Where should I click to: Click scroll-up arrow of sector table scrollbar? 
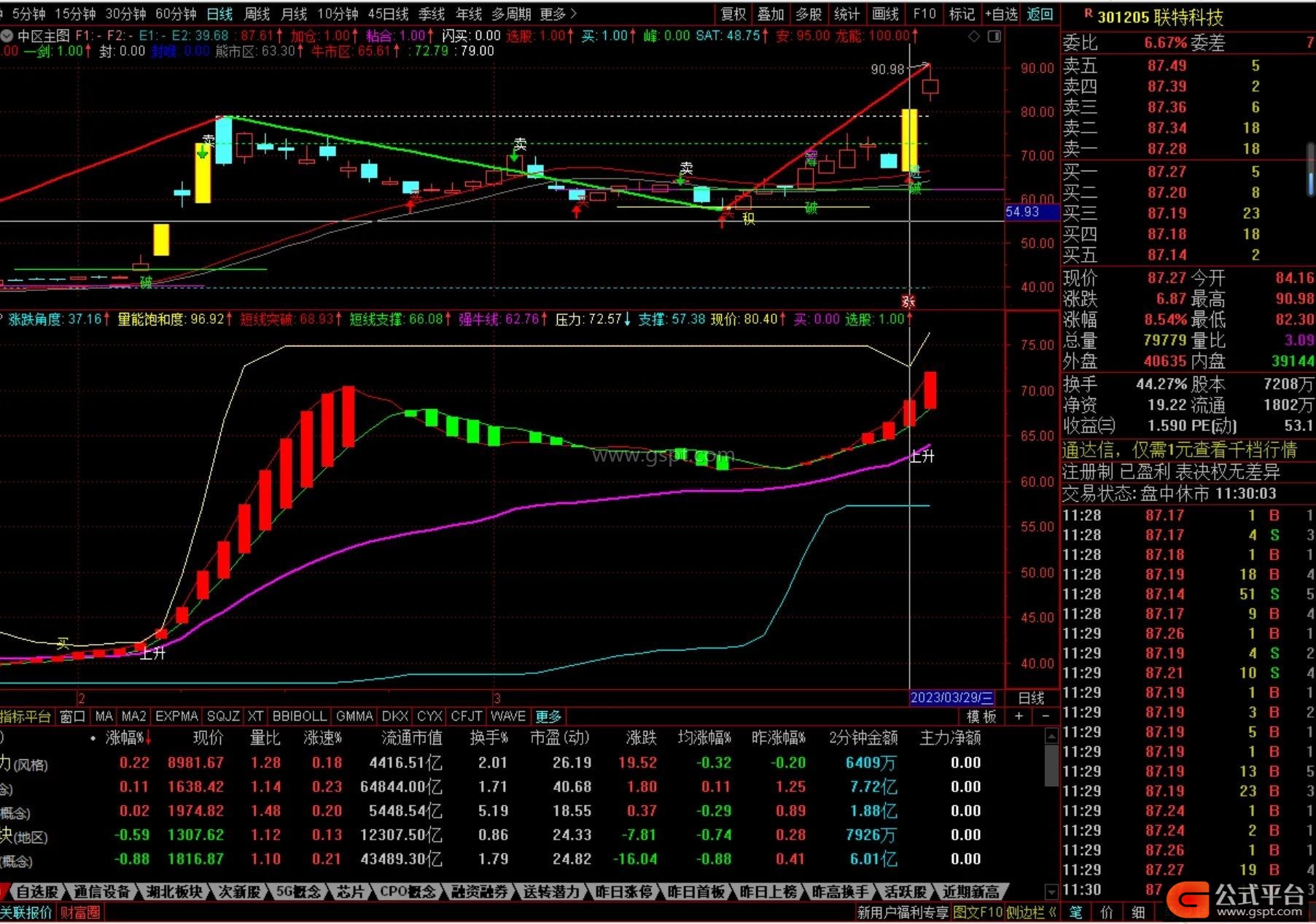click(1051, 736)
